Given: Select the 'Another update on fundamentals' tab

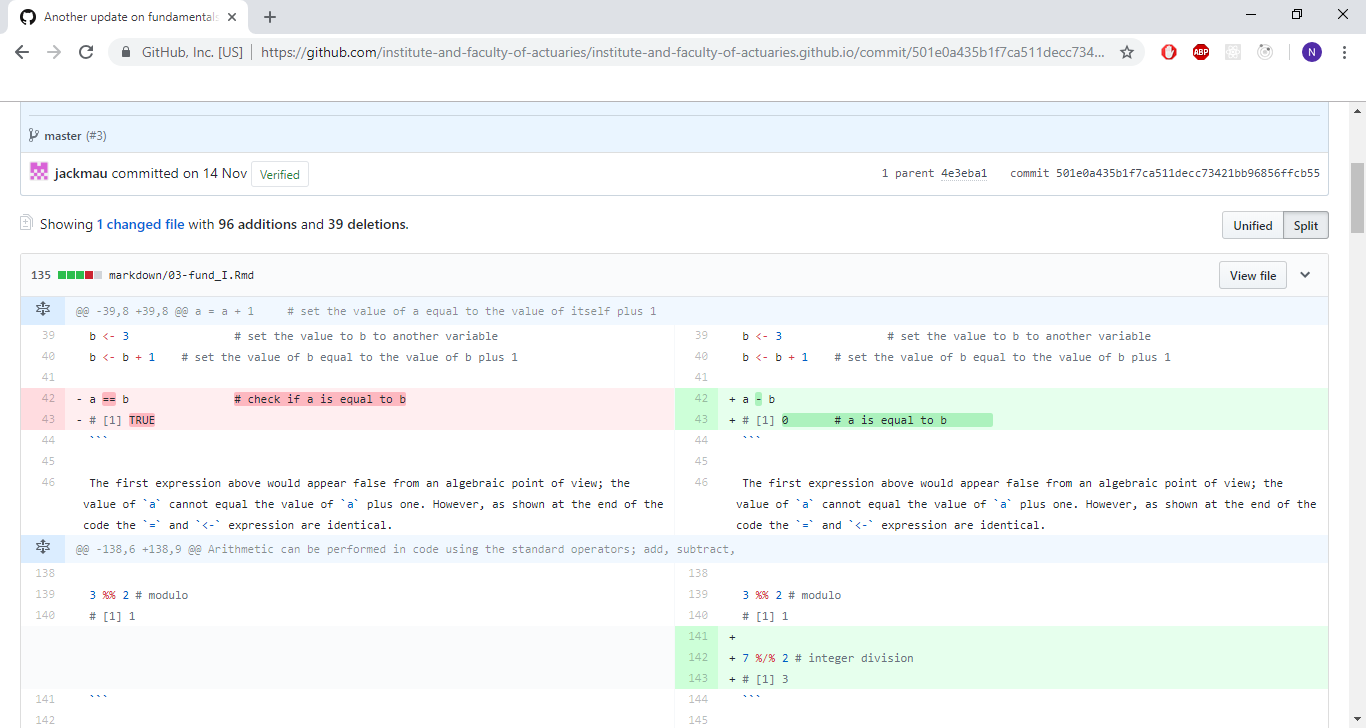Looking at the screenshot, I should coord(128,17).
